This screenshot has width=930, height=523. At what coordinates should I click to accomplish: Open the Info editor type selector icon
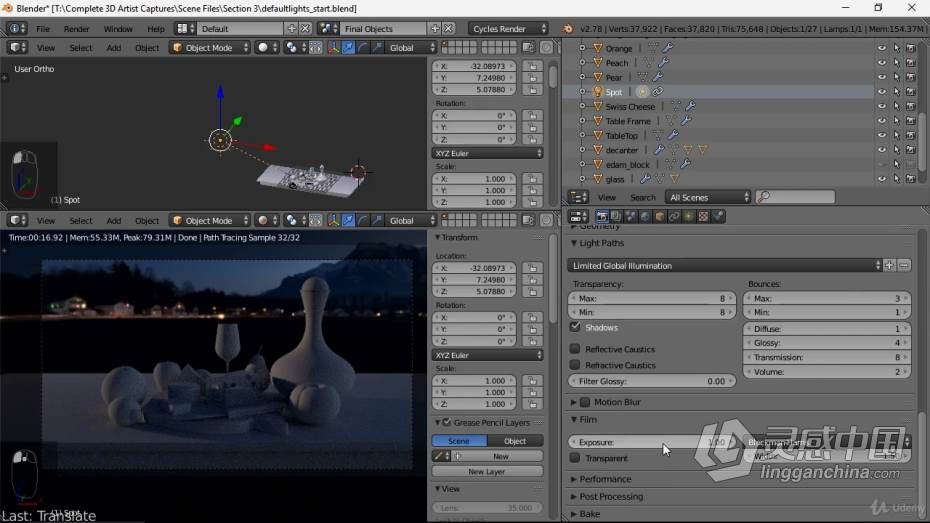tap(16, 28)
